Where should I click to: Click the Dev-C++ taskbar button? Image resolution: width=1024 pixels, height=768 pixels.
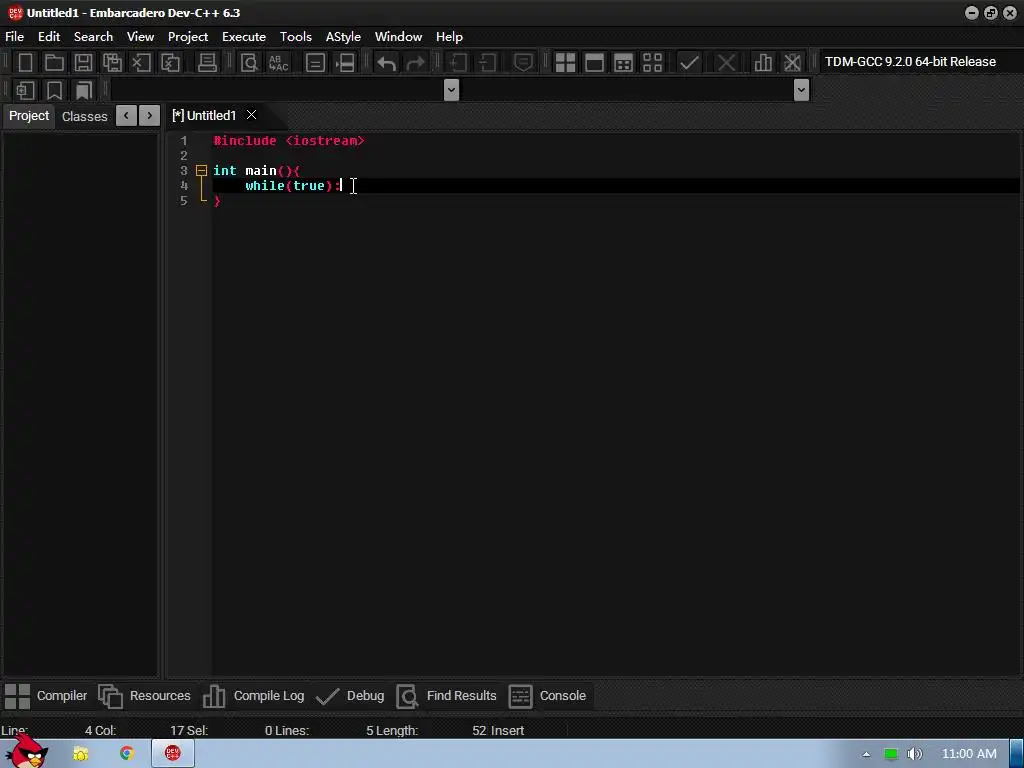tap(172, 754)
